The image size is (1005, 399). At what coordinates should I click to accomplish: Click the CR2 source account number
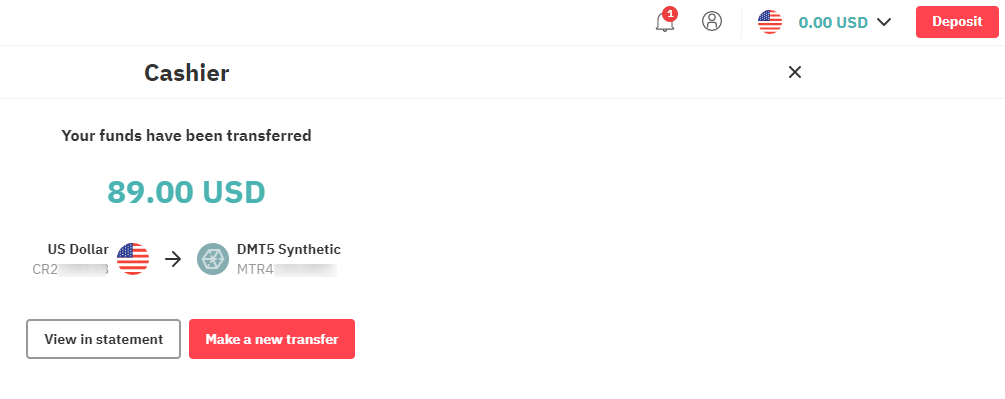[x=71, y=269]
